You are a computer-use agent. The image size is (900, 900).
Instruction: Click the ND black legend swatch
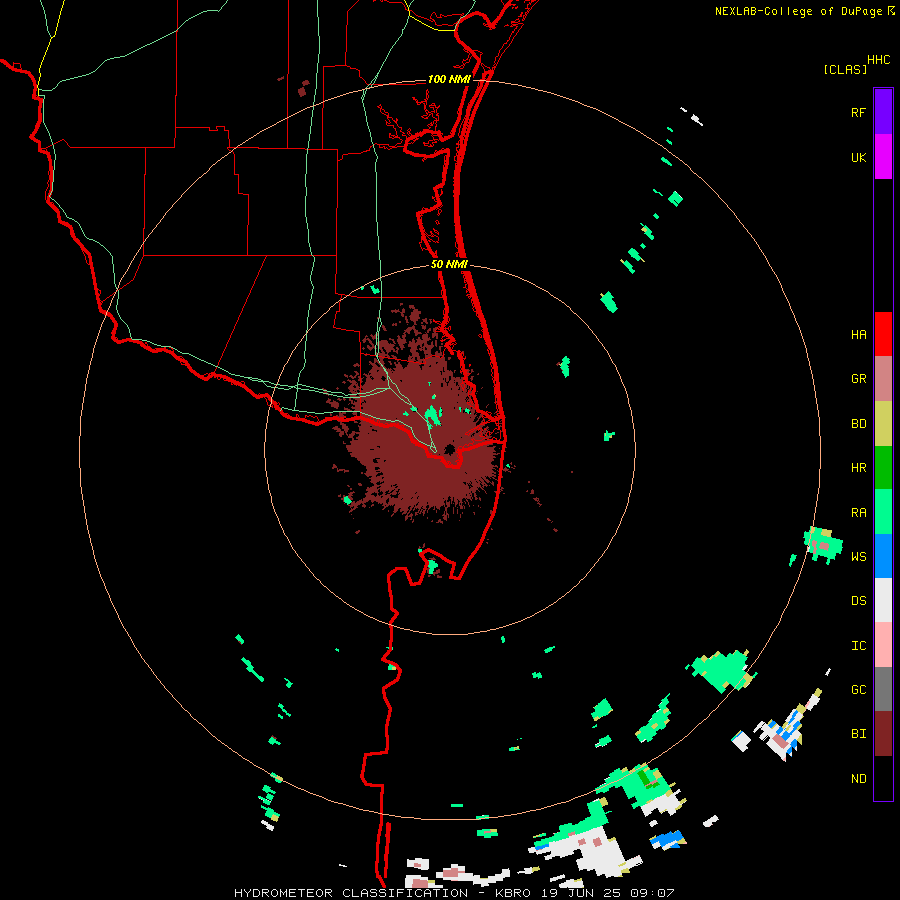click(x=883, y=778)
